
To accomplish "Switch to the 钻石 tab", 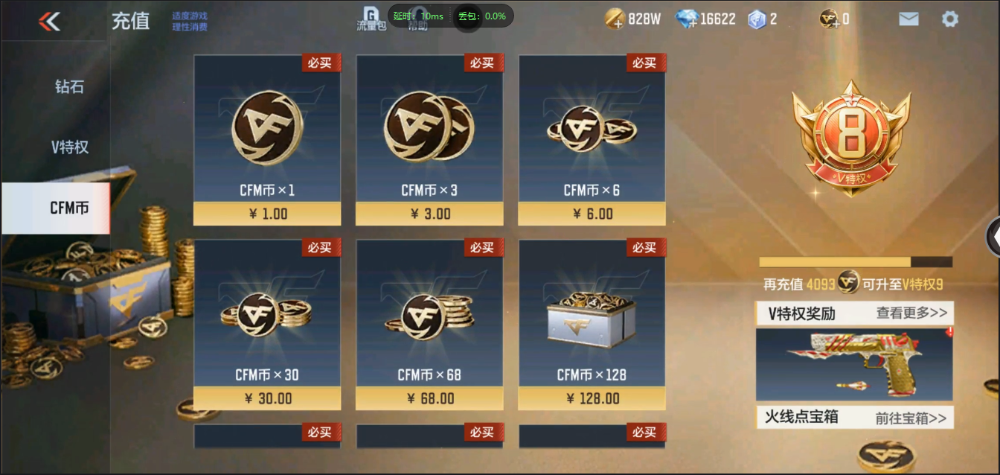I will click(69, 87).
